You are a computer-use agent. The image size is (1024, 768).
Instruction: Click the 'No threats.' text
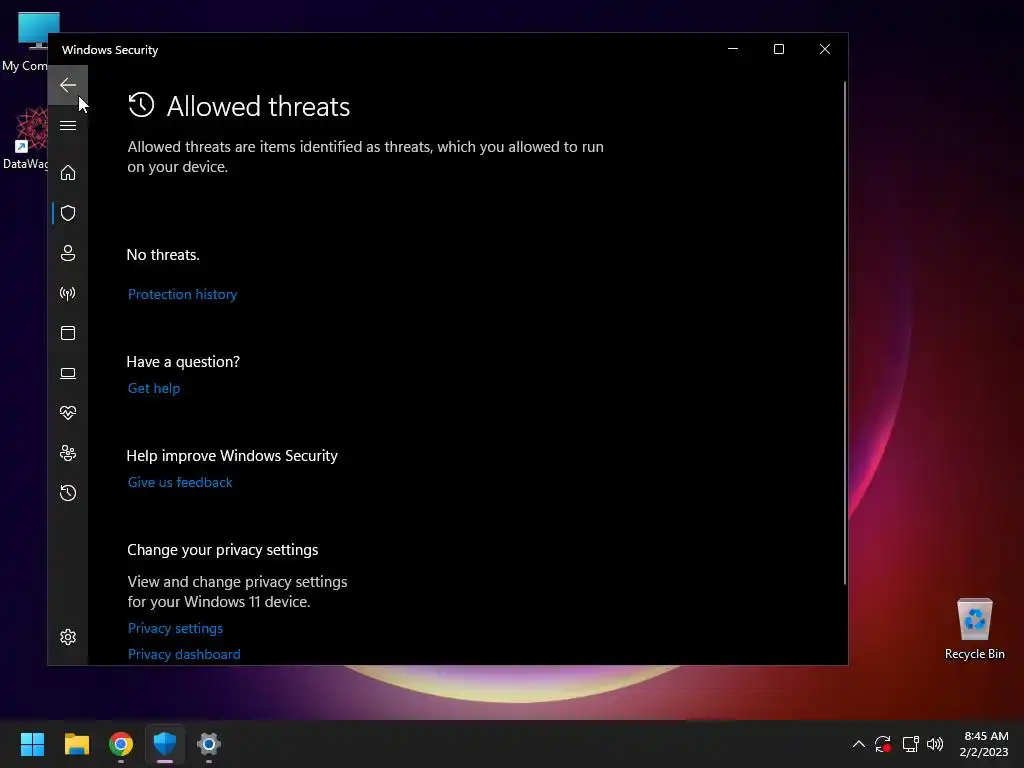(x=163, y=255)
